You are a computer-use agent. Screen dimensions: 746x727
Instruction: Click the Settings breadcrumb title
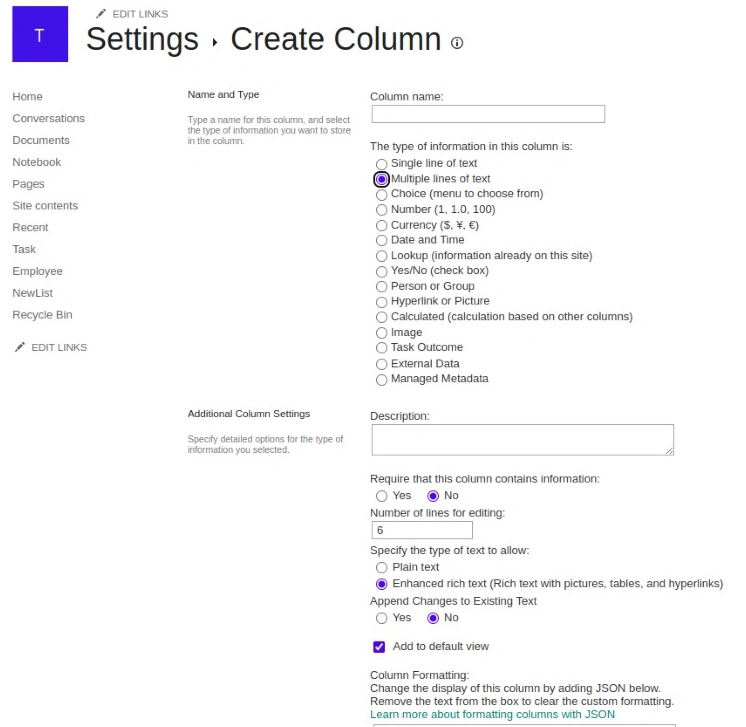coord(142,39)
